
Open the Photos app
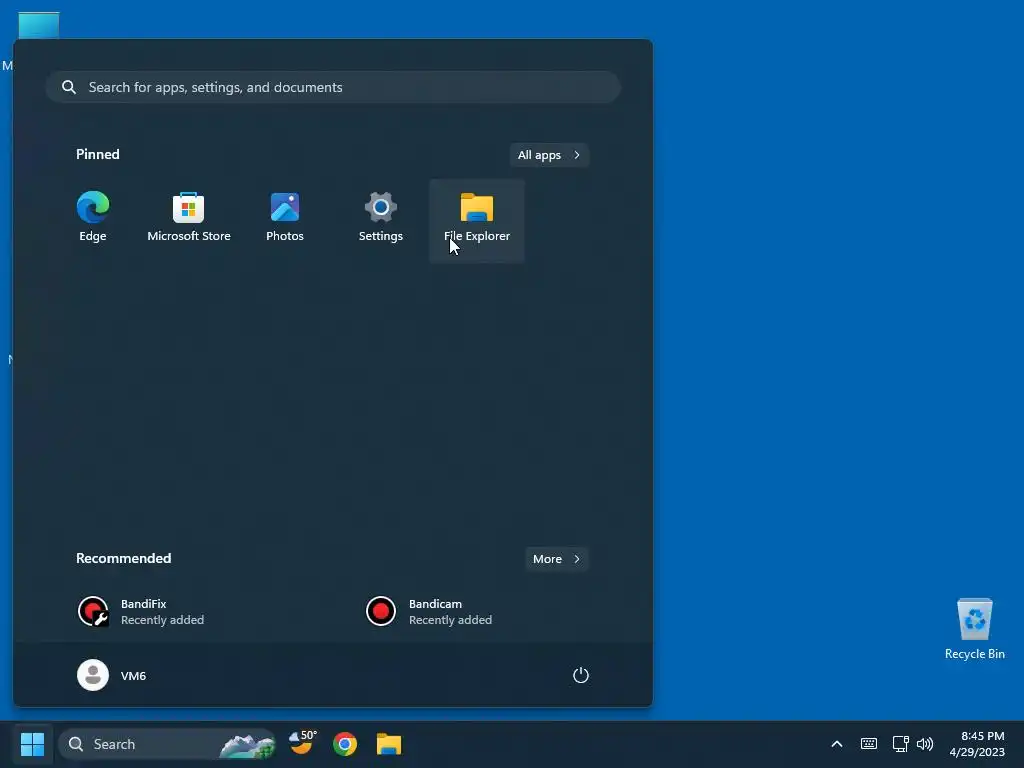click(x=285, y=218)
